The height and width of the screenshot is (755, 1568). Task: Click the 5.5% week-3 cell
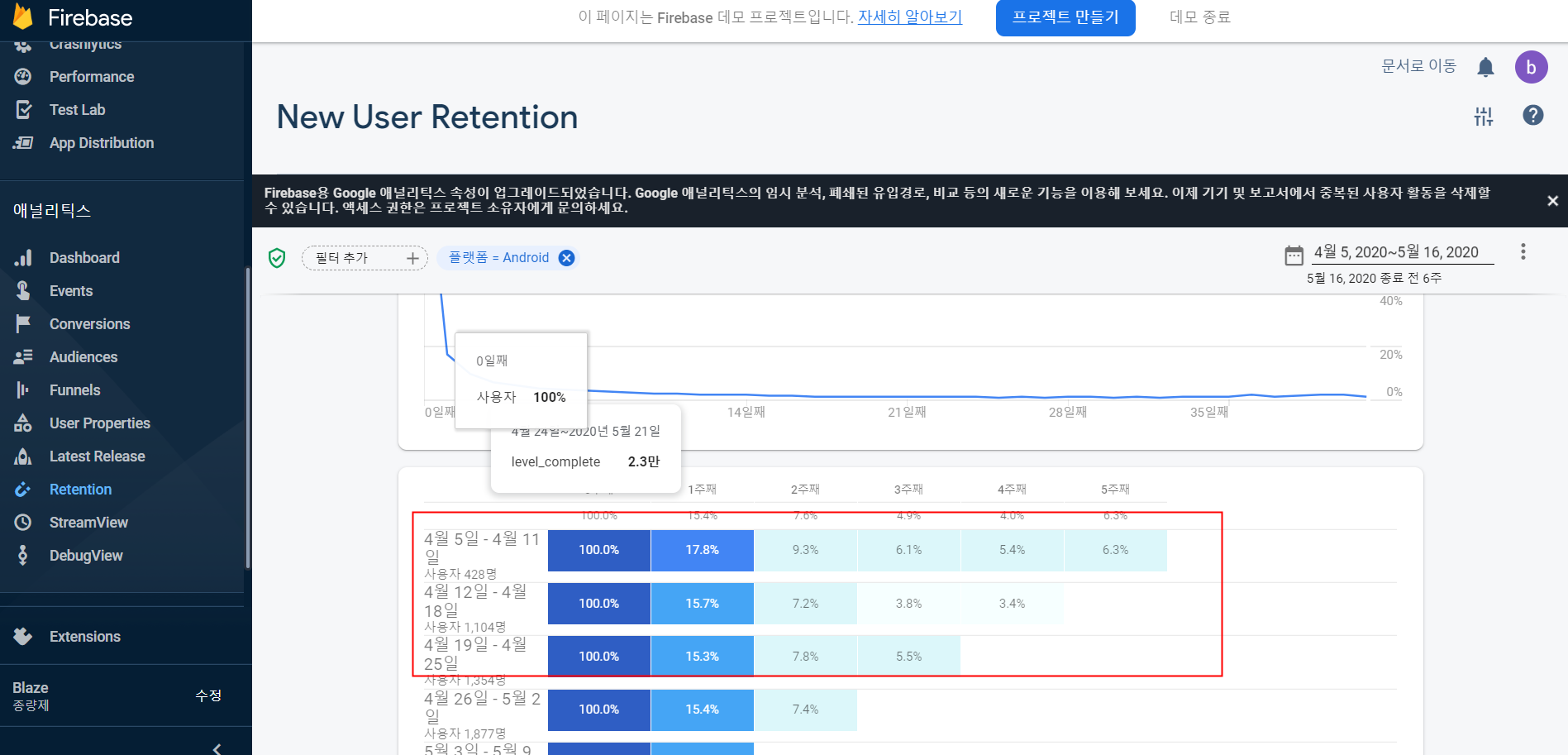[909, 657]
